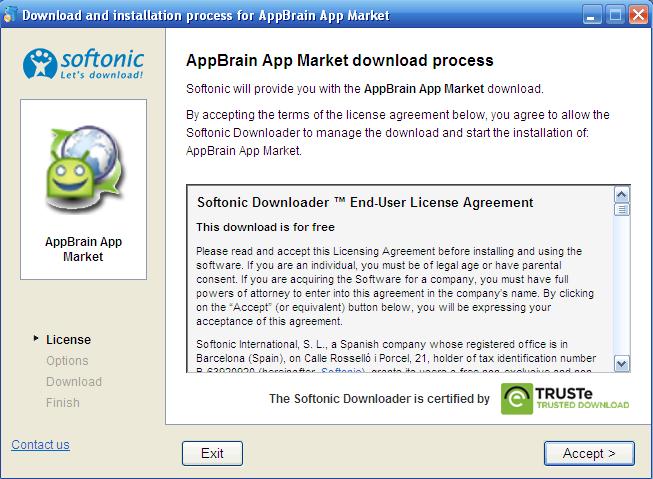653x479 pixels.
Task: Click inside the license agreement text box
Action: coord(400,290)
